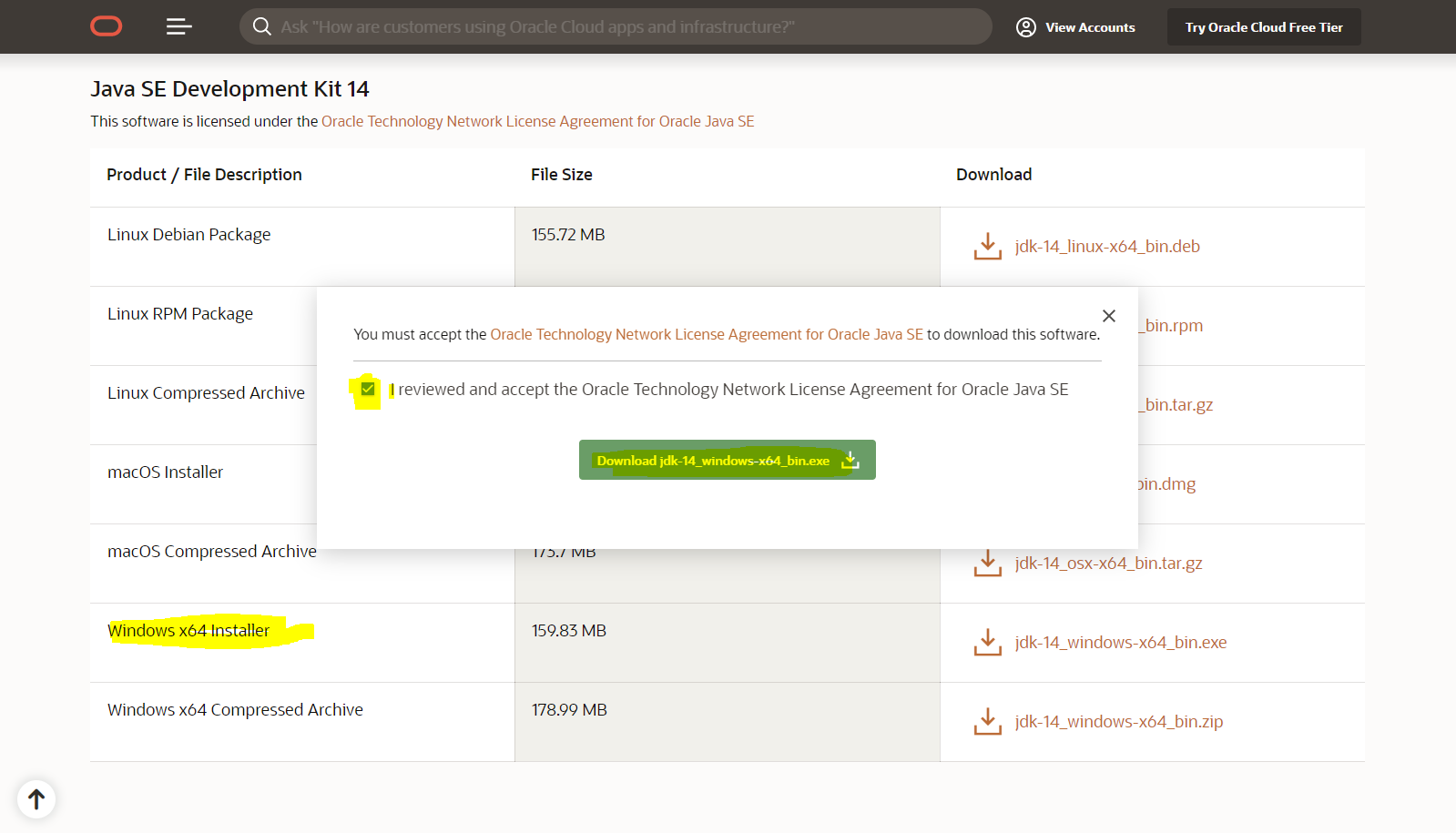Click 'Product / File Description' column header

(x=204, y=174)
